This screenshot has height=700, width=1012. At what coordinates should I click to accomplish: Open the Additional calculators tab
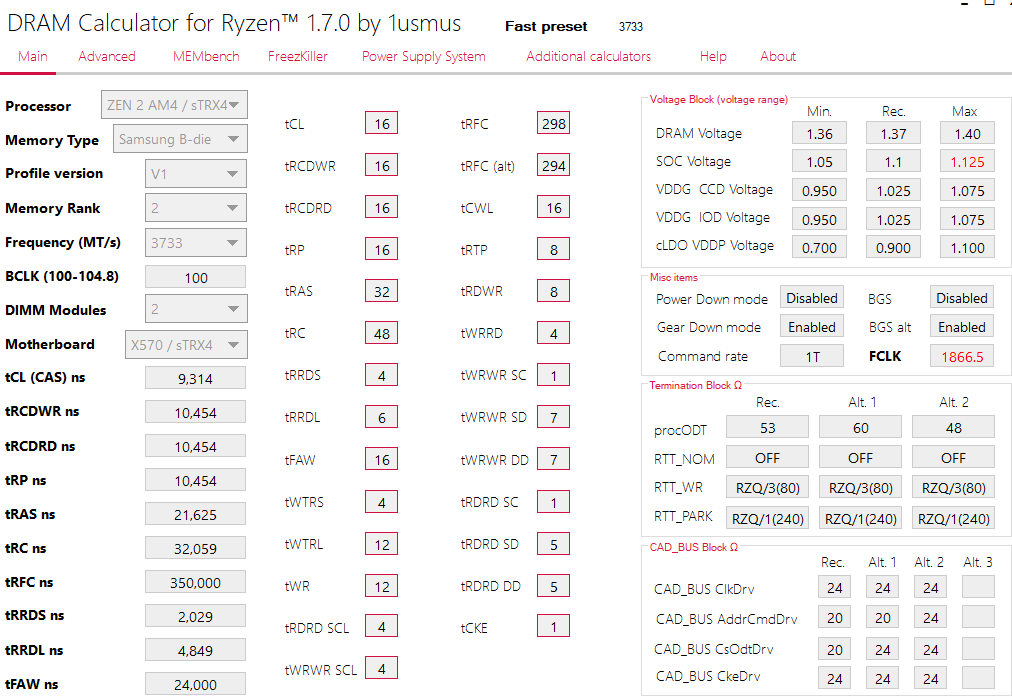pyautogui.click(x=588, y=56)
